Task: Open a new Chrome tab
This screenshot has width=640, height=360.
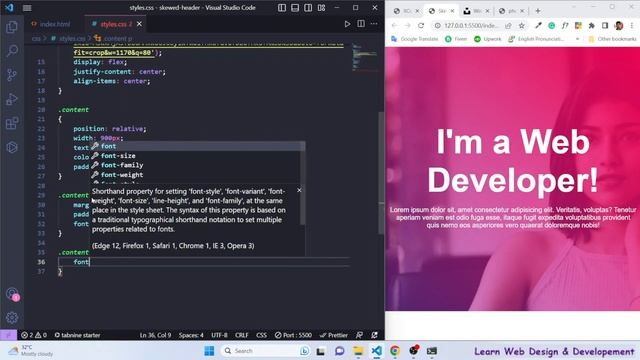Action: 538,11
